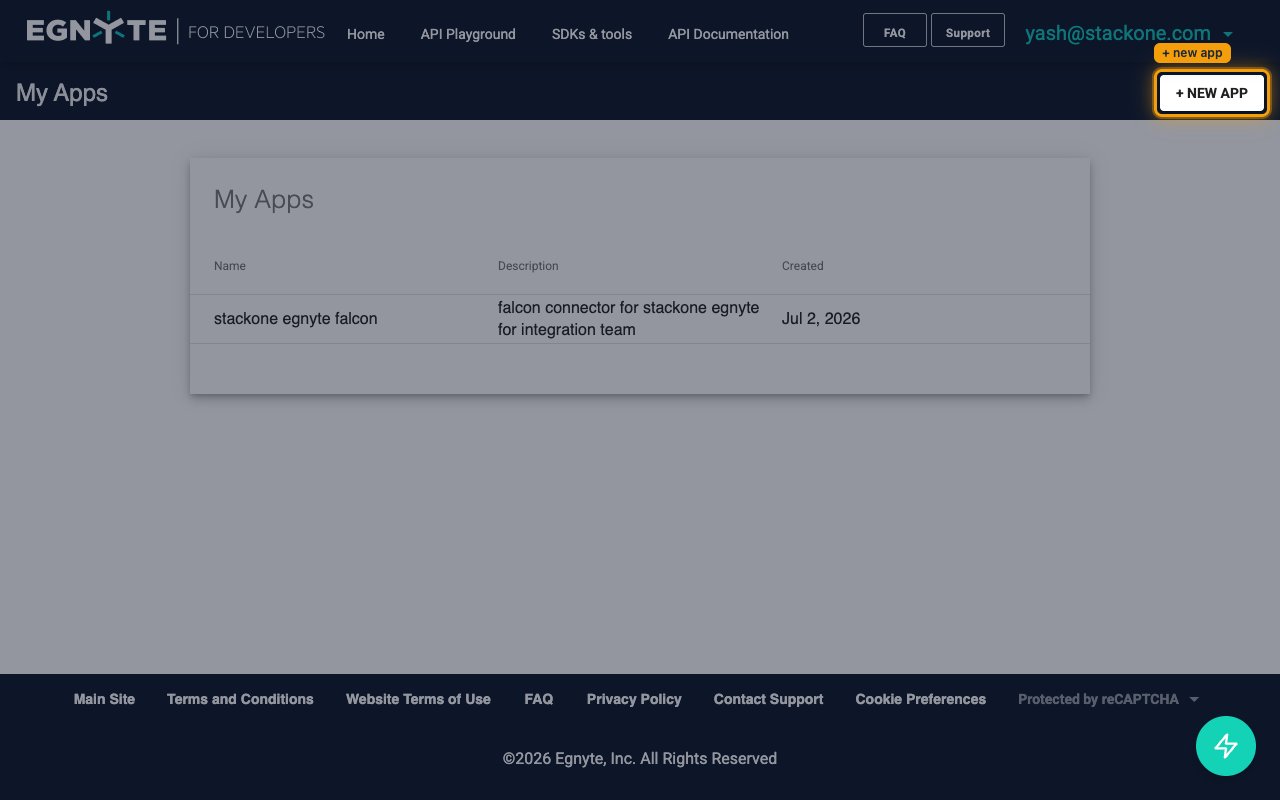Click the Created column header

[x=803, y=266]
